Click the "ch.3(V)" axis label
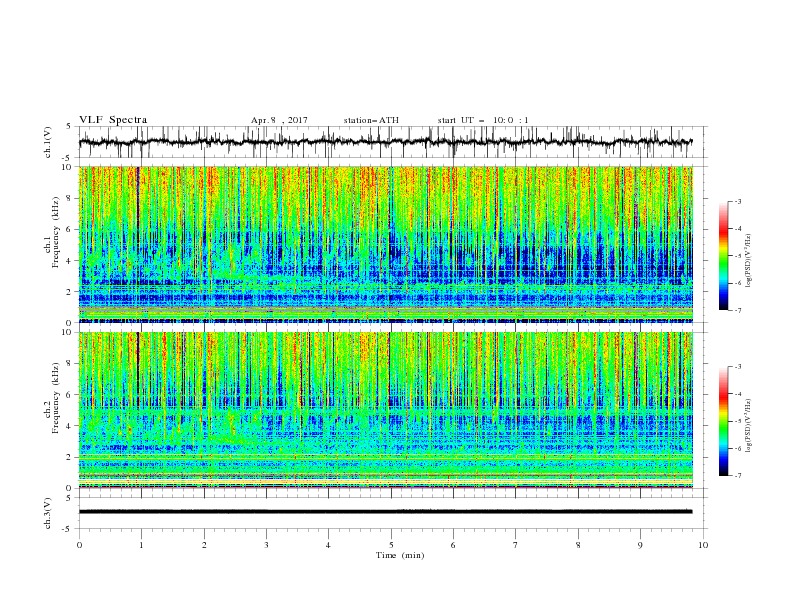This screenshot has width=792, height=612. coord(48,513)
